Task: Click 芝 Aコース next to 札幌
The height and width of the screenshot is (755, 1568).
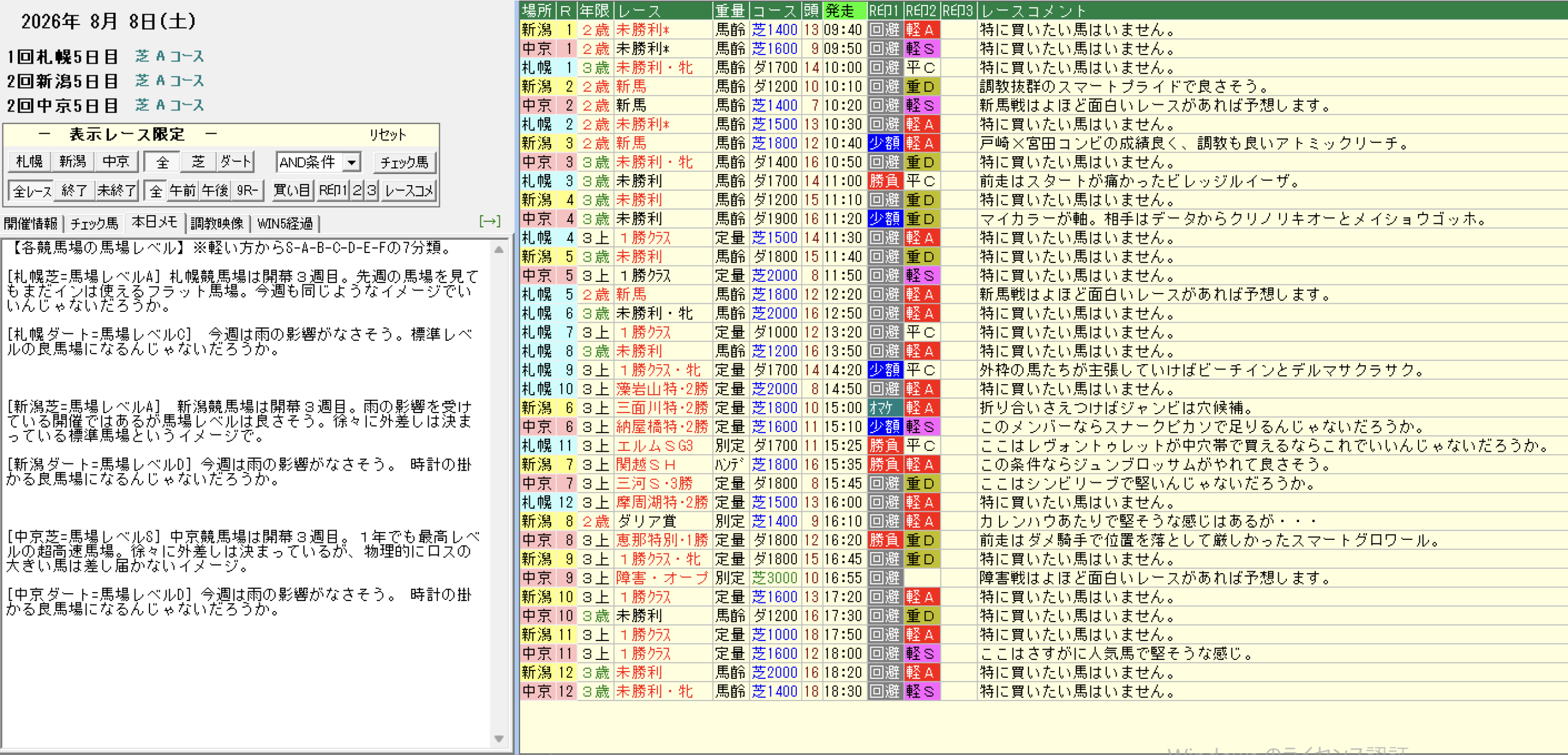Action: pyautogui.click(x=170, y=56)
